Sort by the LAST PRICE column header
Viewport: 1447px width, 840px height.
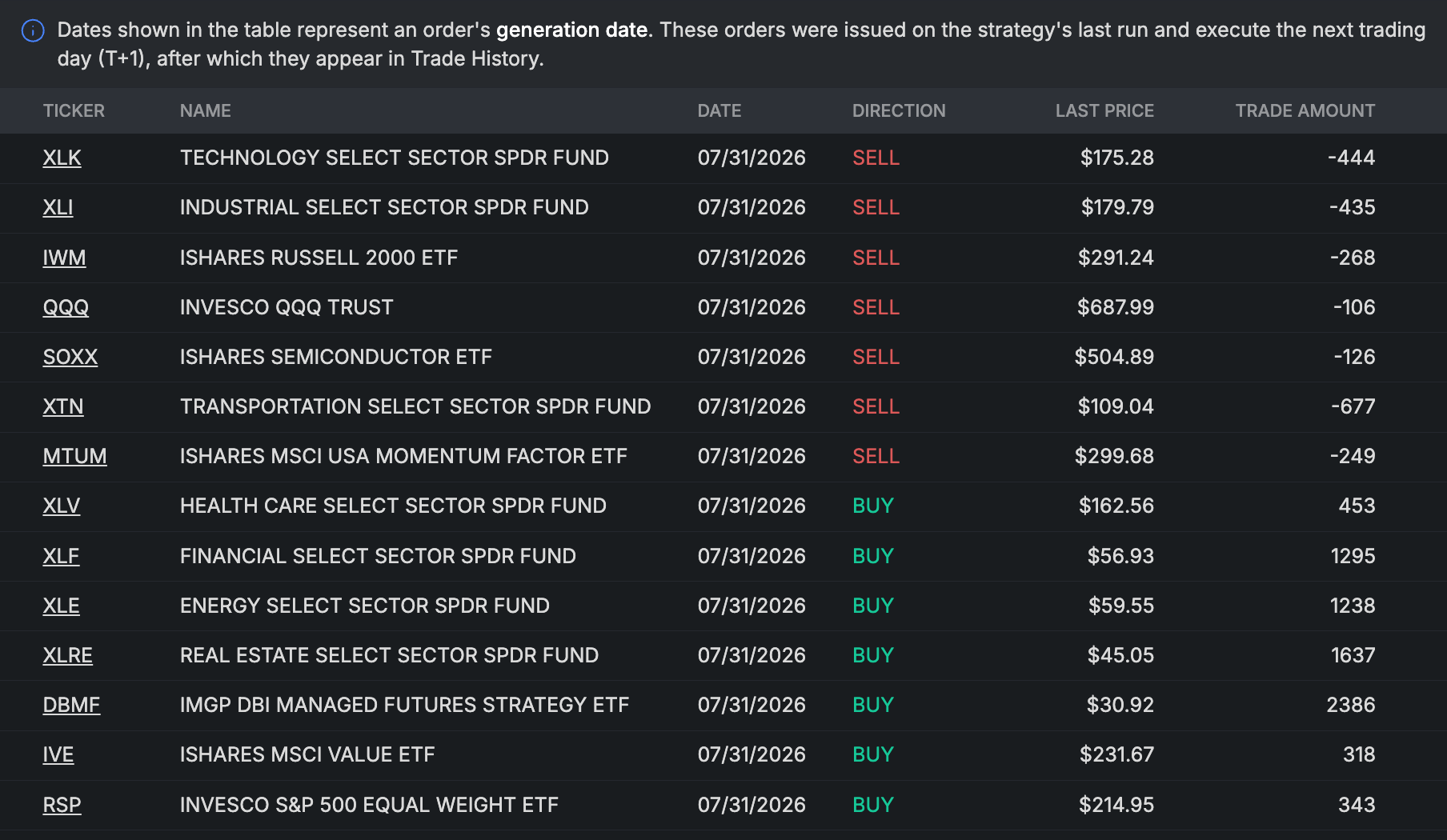[1104, 110]
